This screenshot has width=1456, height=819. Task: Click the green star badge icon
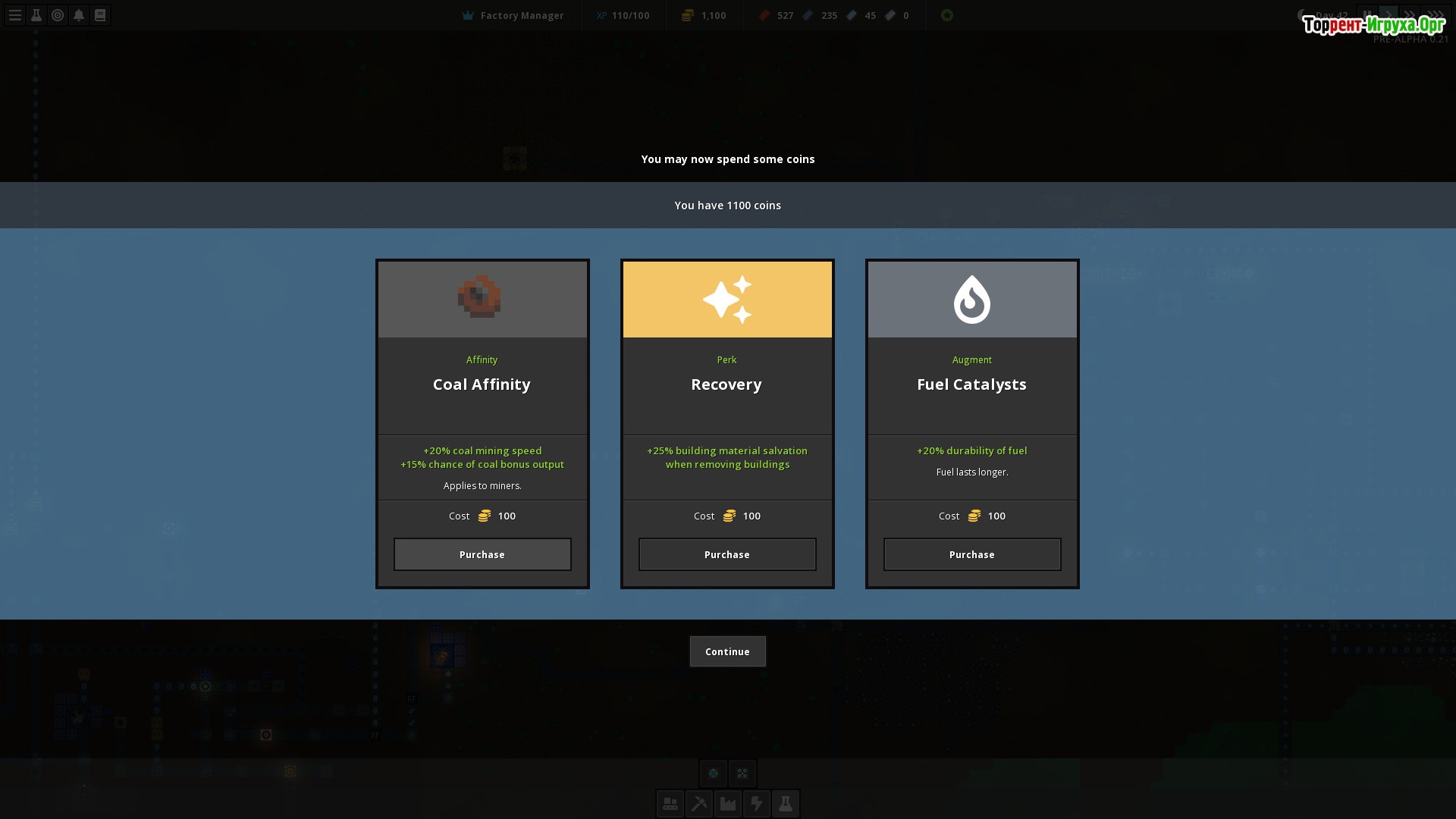[x=947, y=15]
